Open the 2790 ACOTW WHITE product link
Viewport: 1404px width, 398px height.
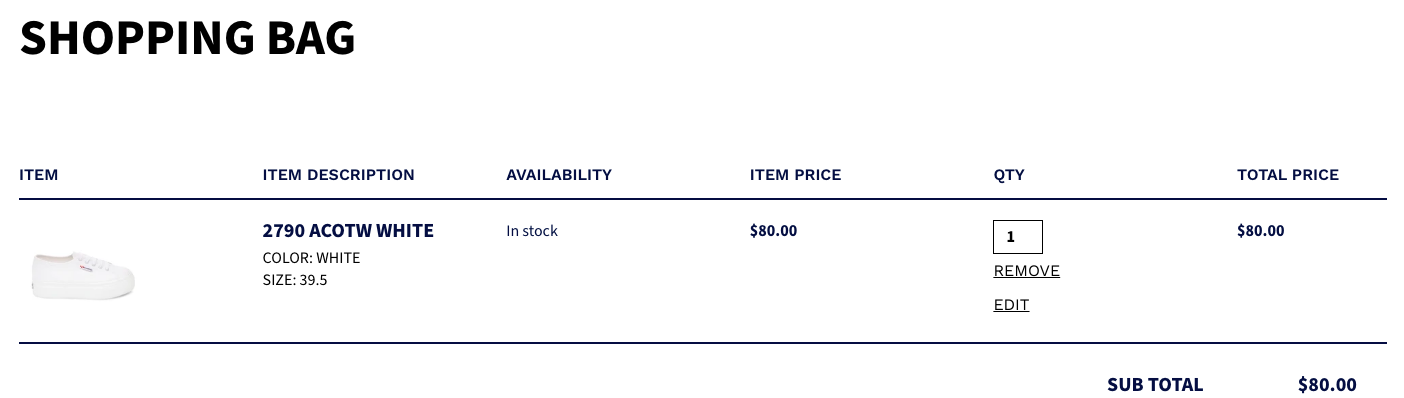(x=348, y=231)
